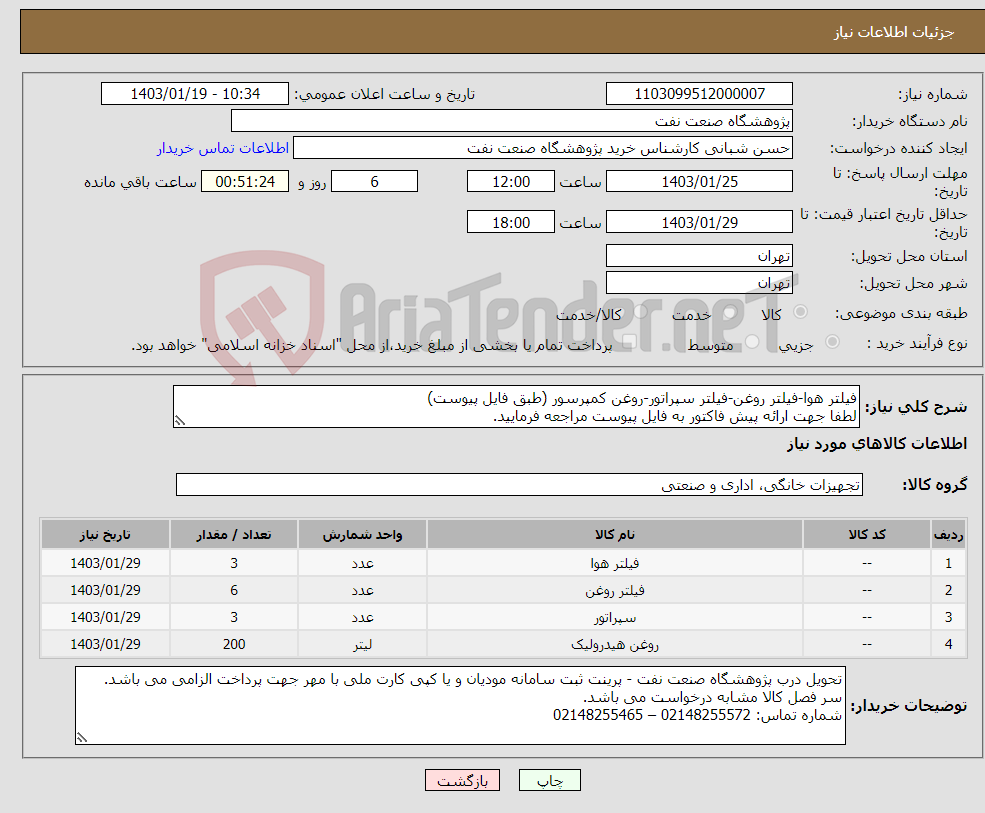The height and width of the screenshot is (813, 985).
Task: Click the شماره نیاز number field
Action: [x=699, y=94]
